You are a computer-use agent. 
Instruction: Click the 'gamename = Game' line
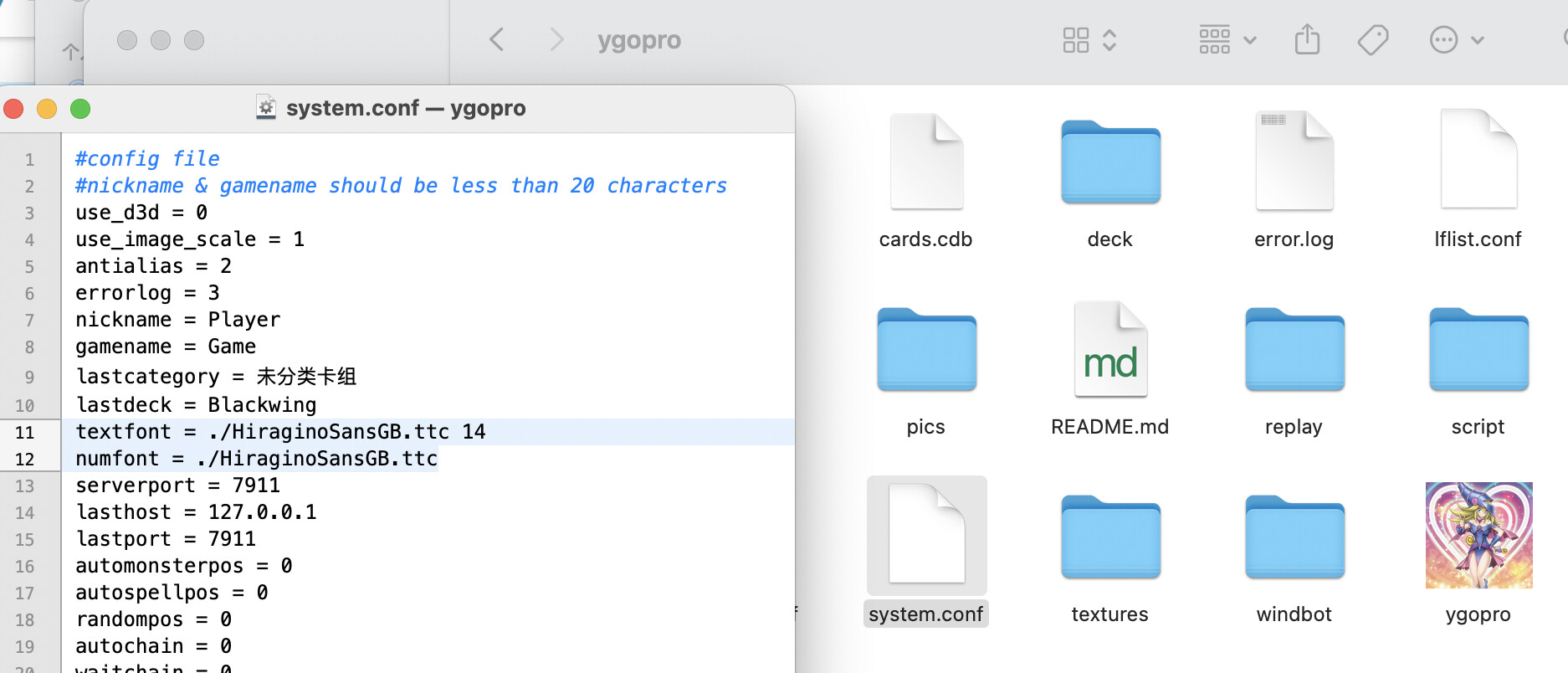166,347
